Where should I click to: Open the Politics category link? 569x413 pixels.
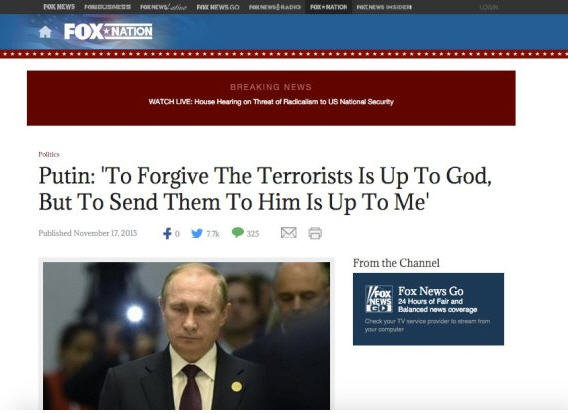click(49, 154)
